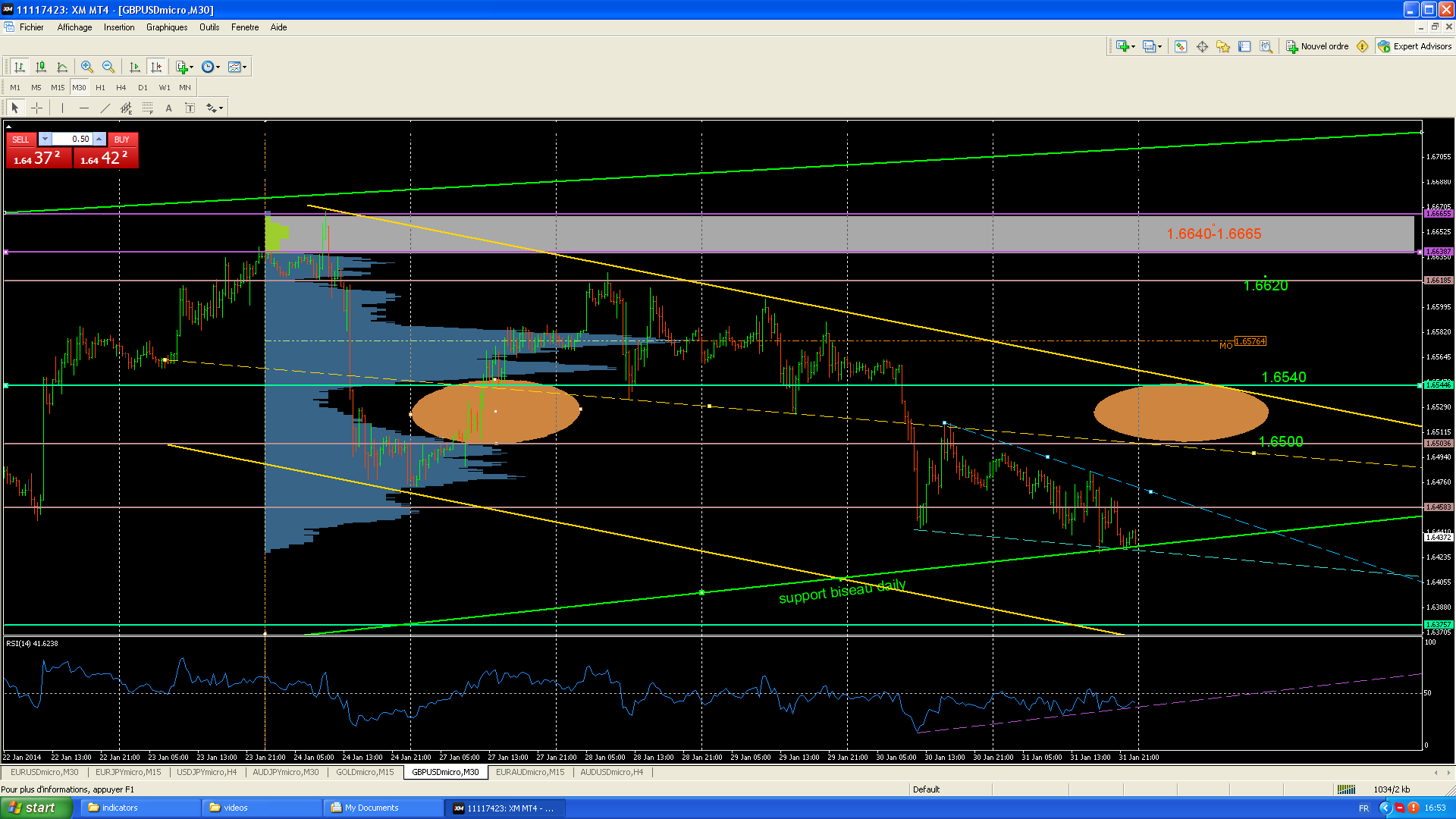Open the Navigator folder-star icon
Image resolution: width=1456 pixels, height=819 pixels.
(x=1223, y=46)
